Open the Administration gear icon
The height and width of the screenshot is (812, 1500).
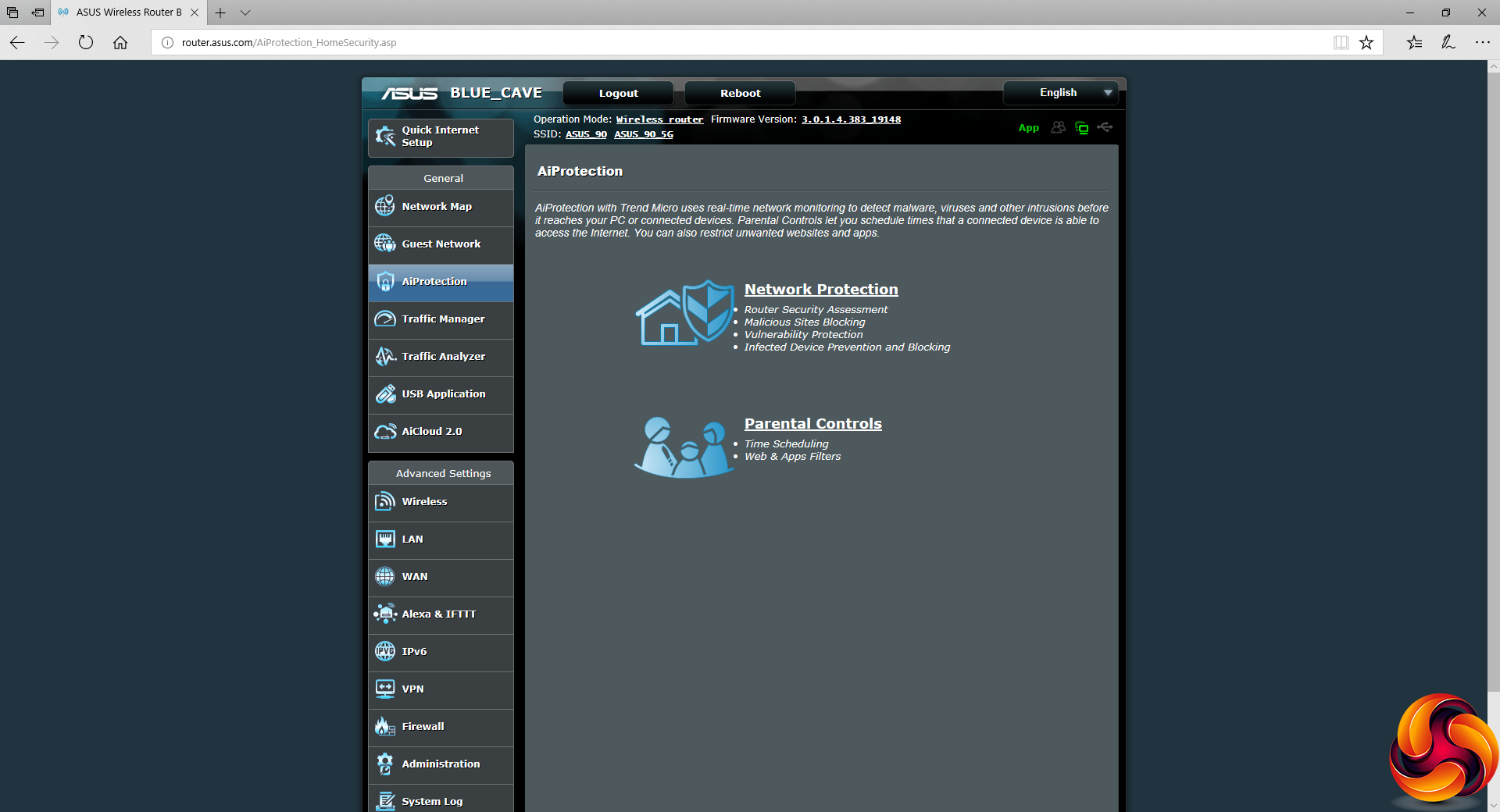click(x=385, y=764)
